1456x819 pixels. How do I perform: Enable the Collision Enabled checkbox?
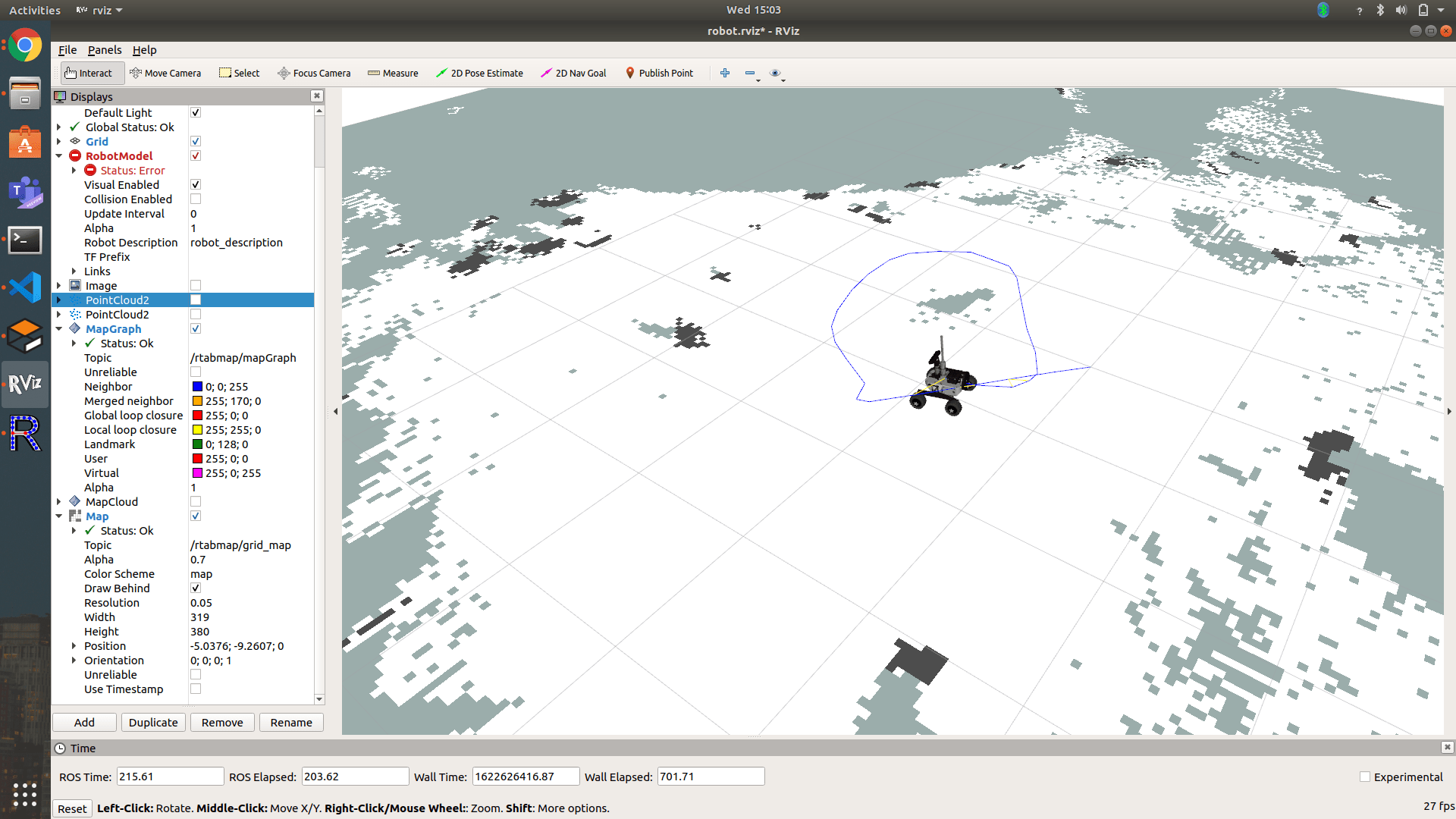196,199
